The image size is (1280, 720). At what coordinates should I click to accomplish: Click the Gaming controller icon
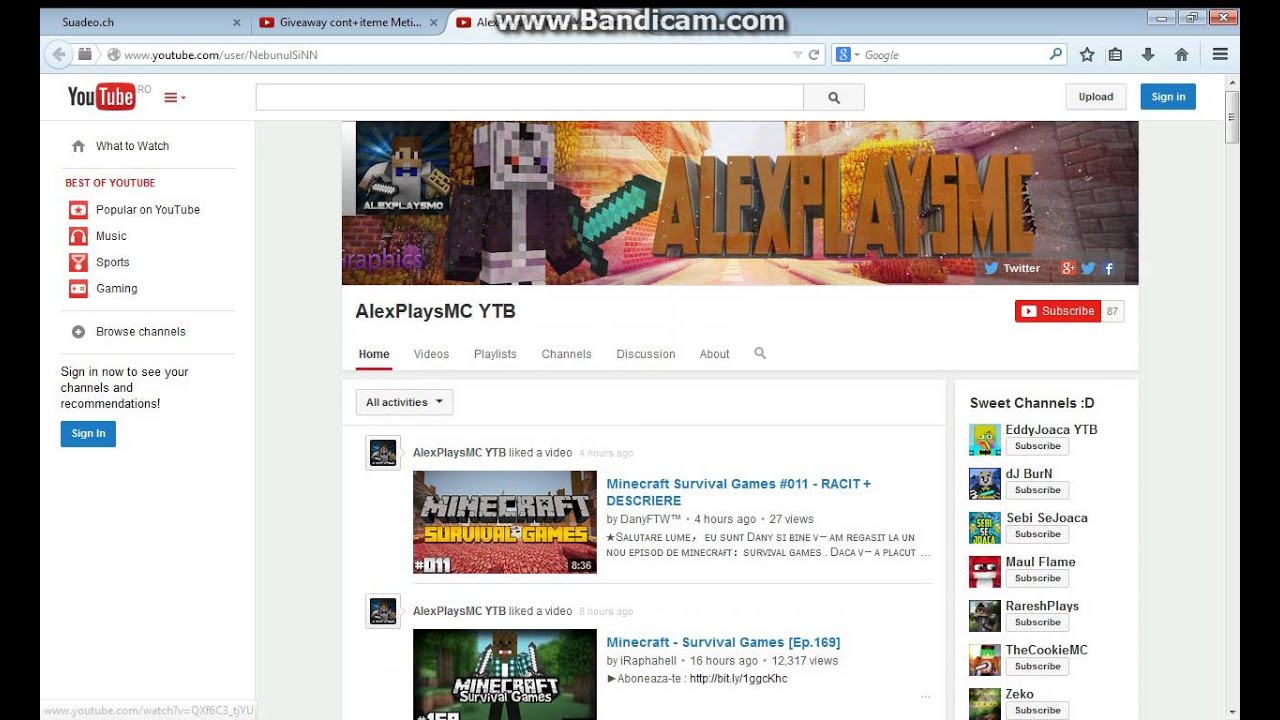click(78, 288)
